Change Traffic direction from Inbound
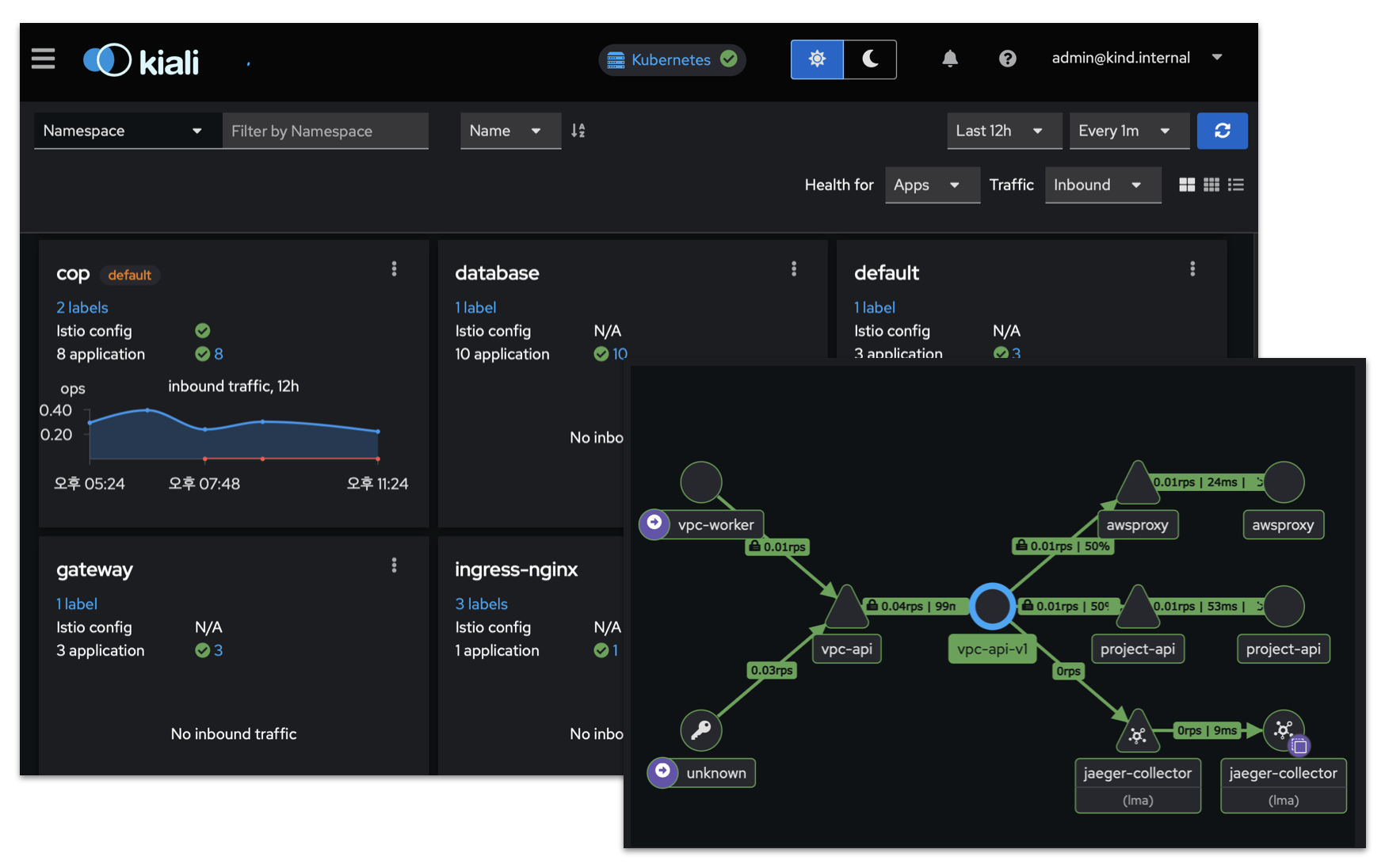 coord(1103,185)
